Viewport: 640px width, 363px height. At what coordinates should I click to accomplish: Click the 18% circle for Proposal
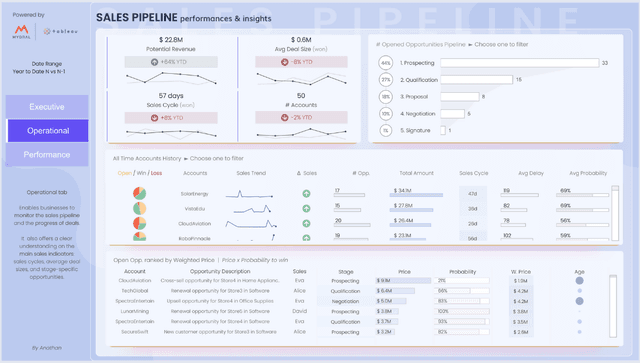coord(386,97)
